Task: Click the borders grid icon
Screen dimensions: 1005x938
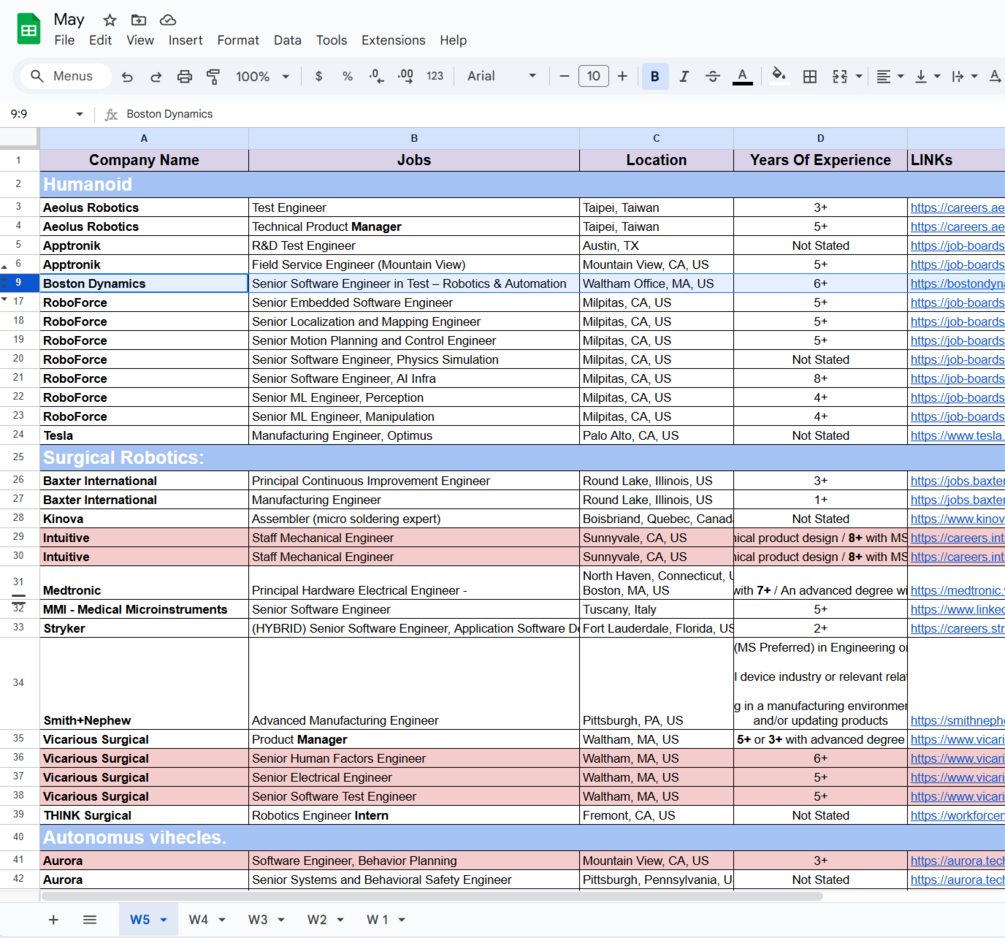Action: click(x=810, y=77)
